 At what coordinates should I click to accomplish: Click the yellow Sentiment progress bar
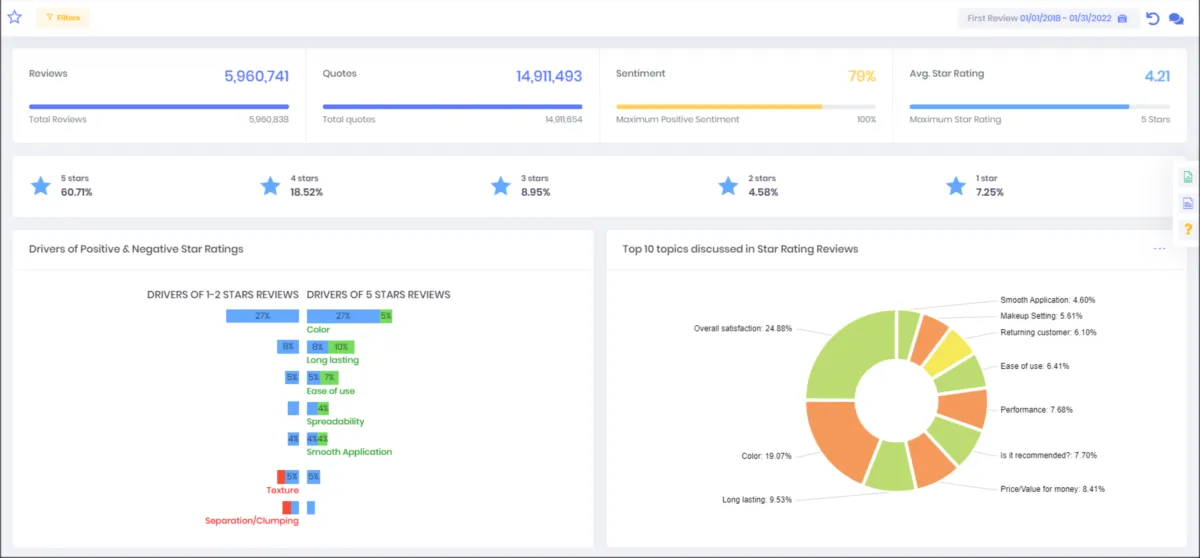coord(718,106)
